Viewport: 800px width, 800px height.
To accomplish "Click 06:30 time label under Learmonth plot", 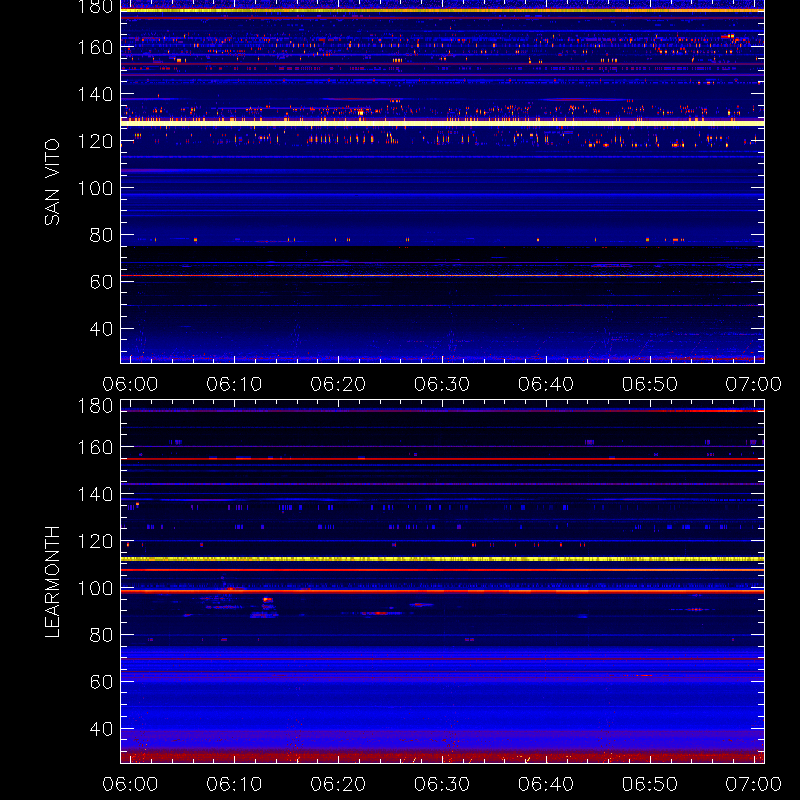I will 442,784.
